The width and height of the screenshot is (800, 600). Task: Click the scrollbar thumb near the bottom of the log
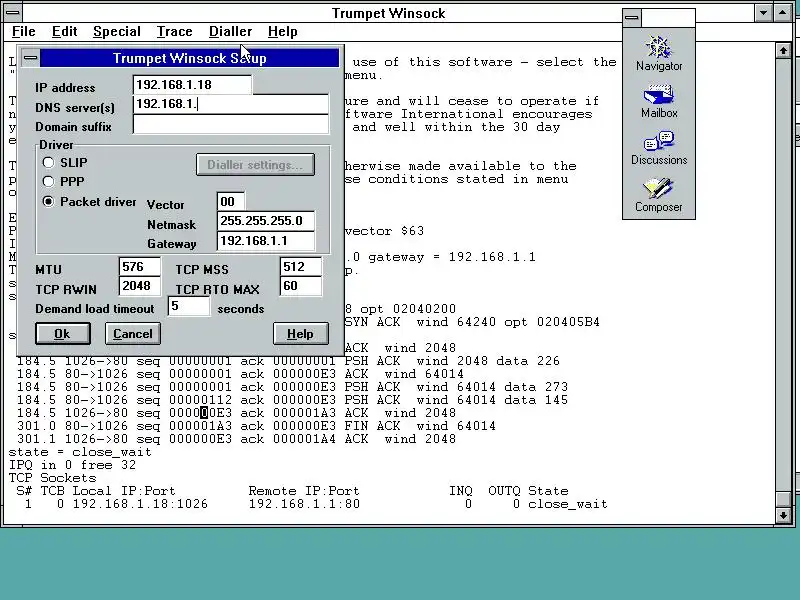pos(783,500)
